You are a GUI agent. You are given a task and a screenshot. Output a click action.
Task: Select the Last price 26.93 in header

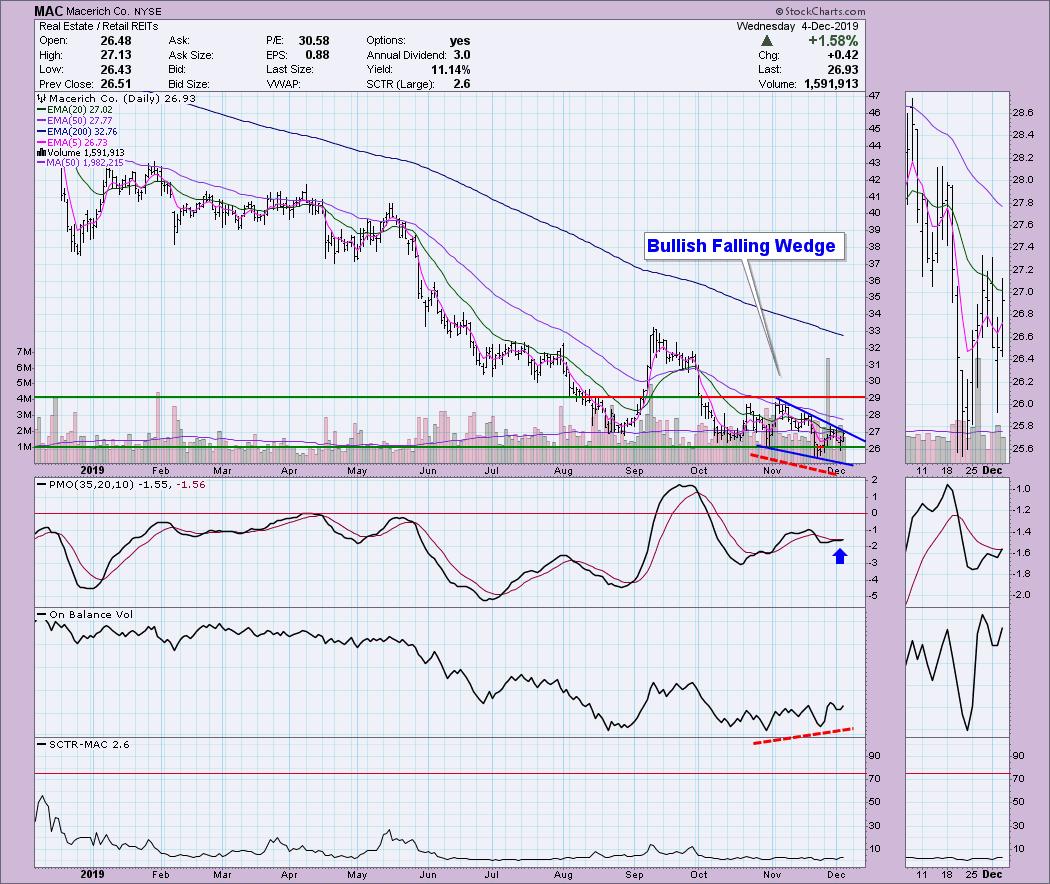click(842, 70)
